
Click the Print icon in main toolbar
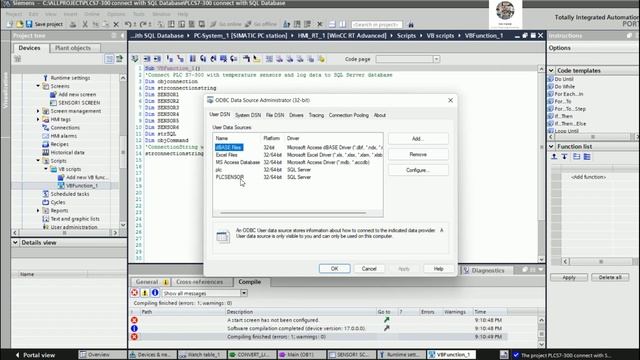tap(73, 24)
